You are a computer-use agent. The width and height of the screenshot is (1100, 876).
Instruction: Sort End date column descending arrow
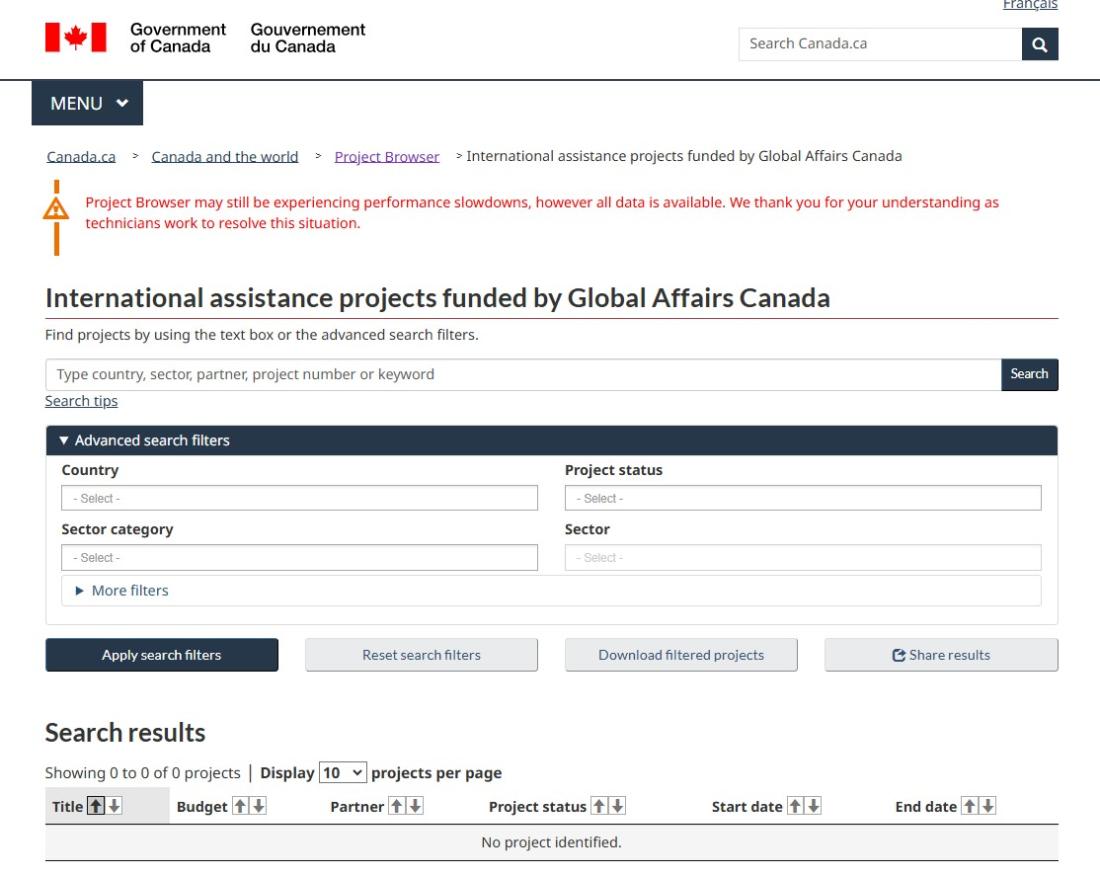click(988, 806)
